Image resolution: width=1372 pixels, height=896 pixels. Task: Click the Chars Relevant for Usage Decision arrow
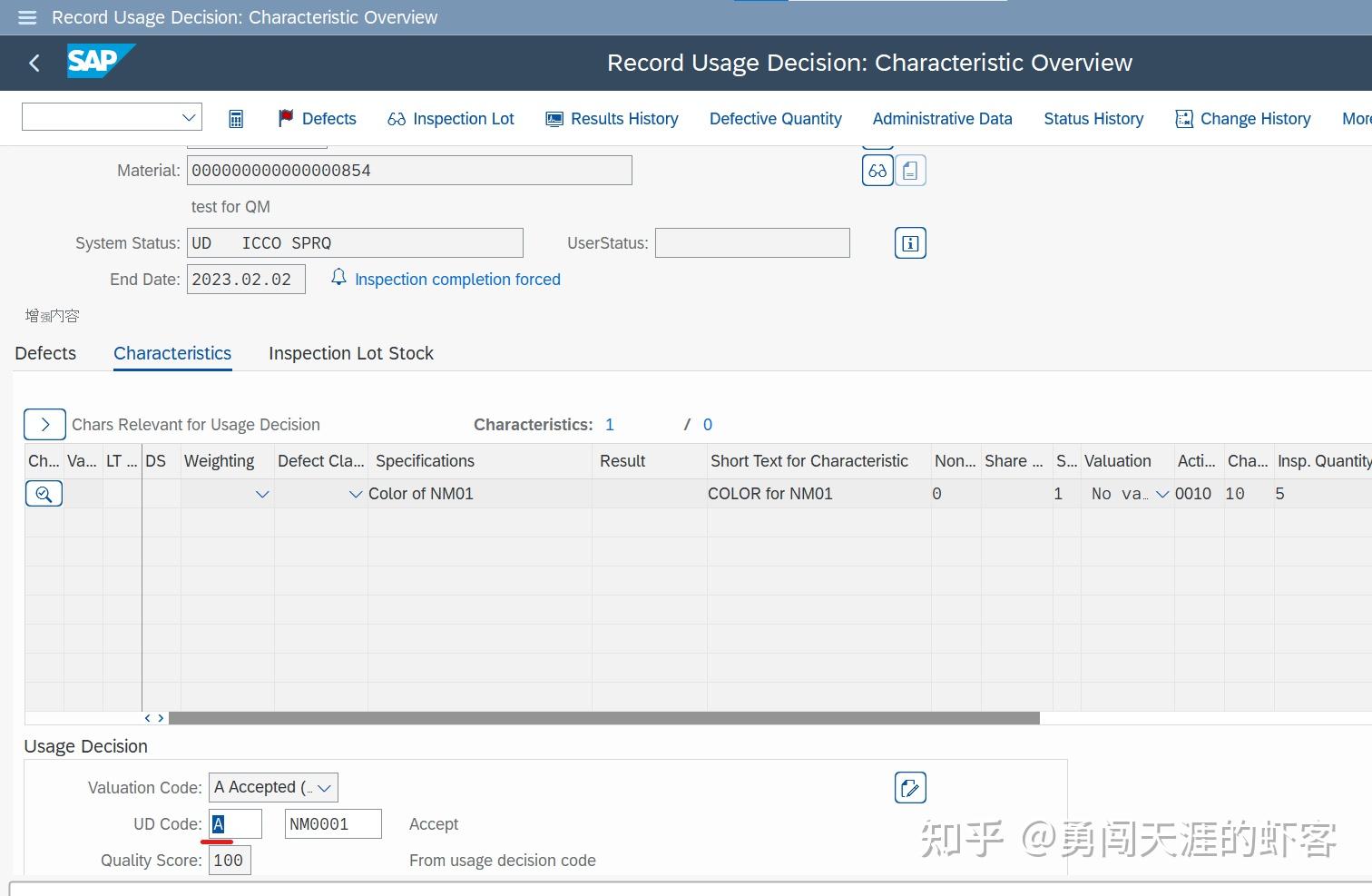click(x=44, y=425)
